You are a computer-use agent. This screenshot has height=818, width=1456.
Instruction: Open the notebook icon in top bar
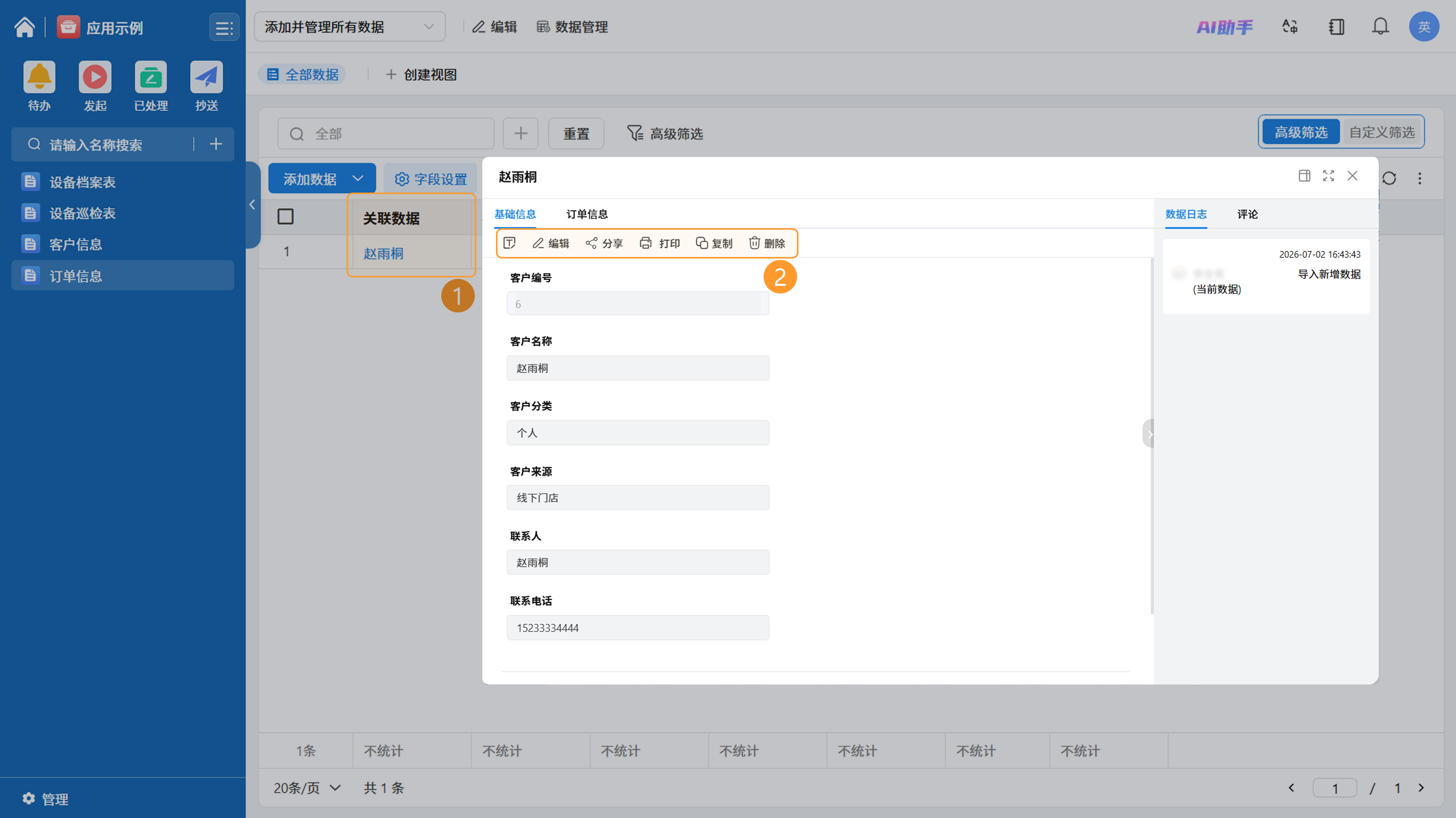tap(1336, 27)
